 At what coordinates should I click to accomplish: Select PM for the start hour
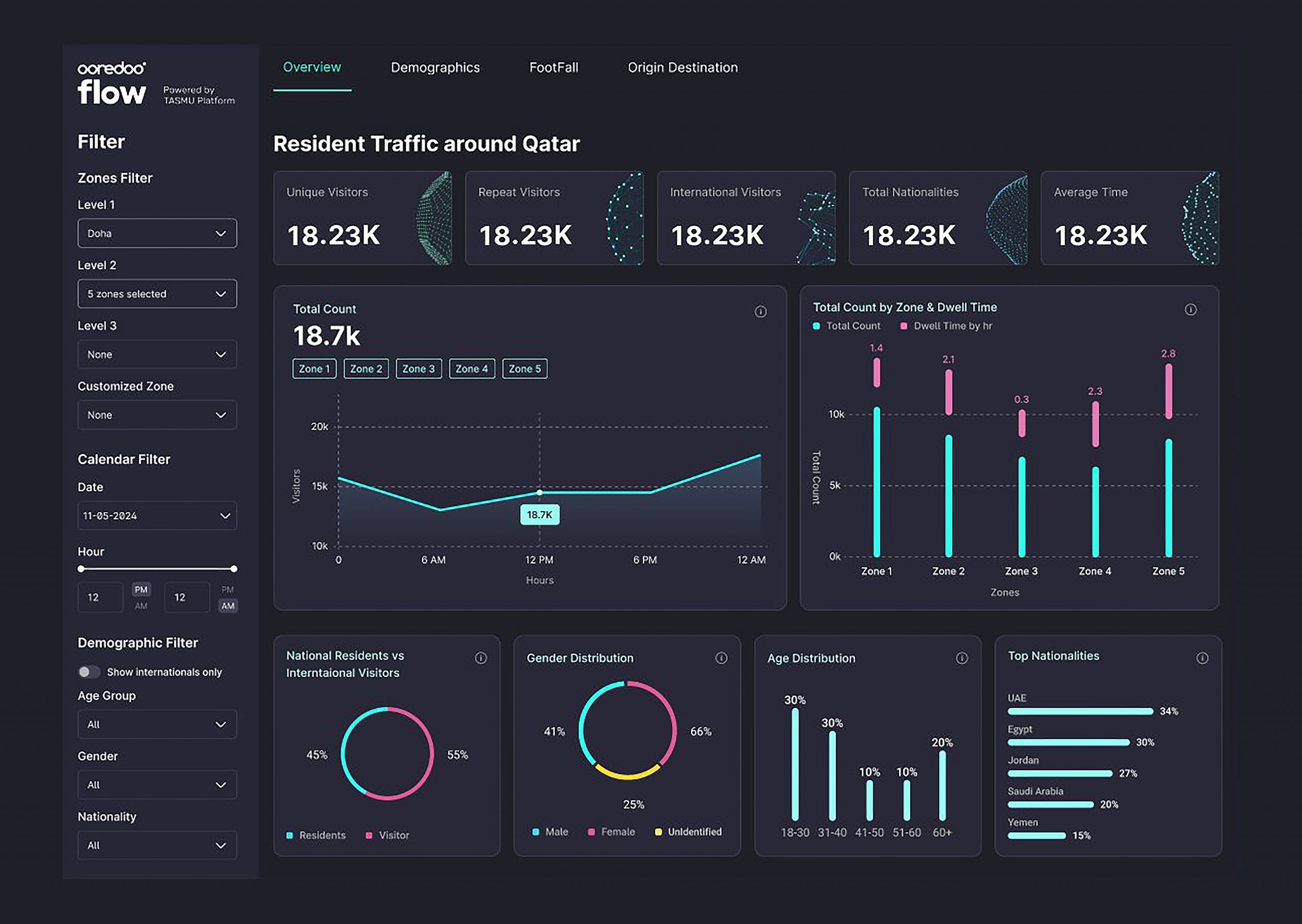point(141,589)
